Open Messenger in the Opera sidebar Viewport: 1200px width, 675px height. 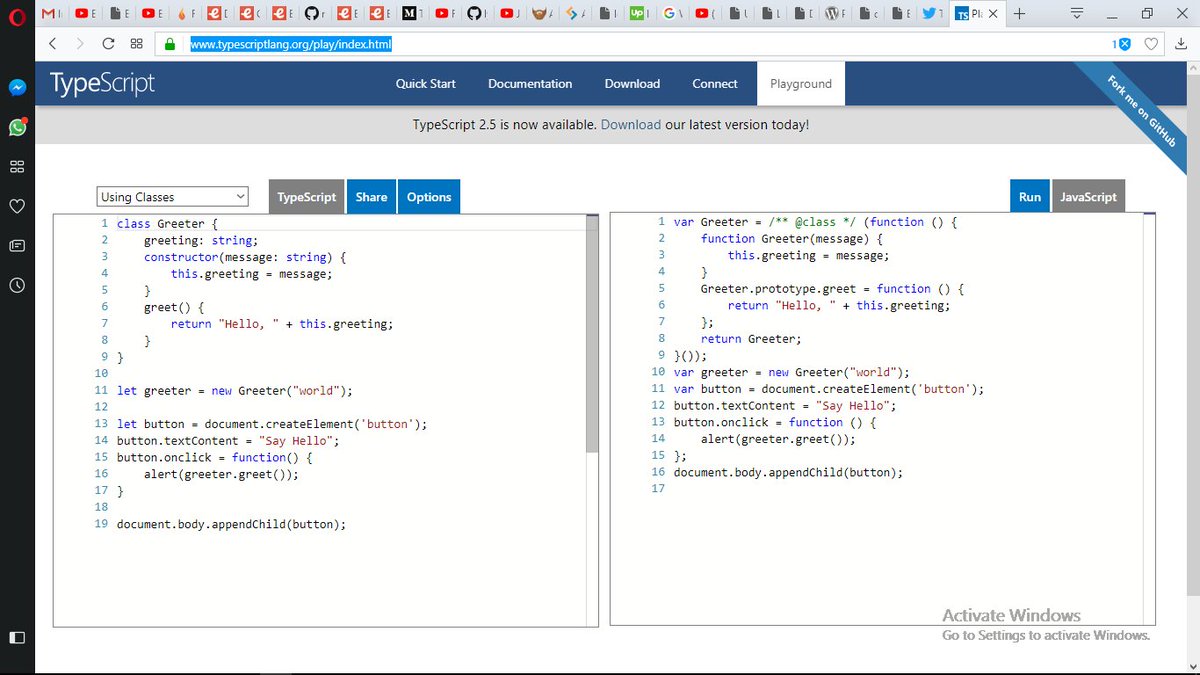(x=17, y=88)
